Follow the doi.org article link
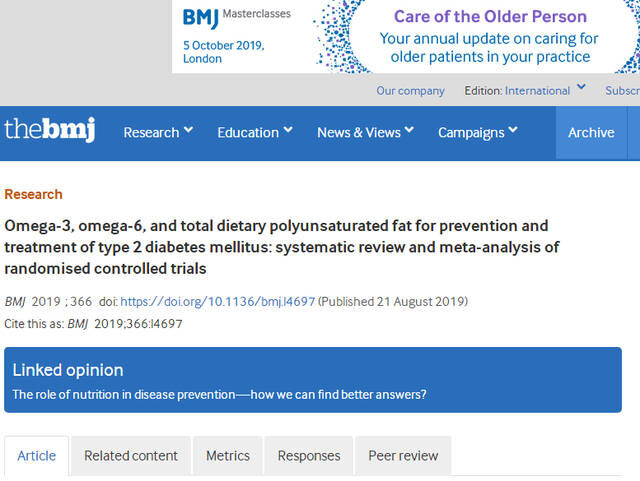640x481 pixels. pyautogui.click(x=215, y=301)
